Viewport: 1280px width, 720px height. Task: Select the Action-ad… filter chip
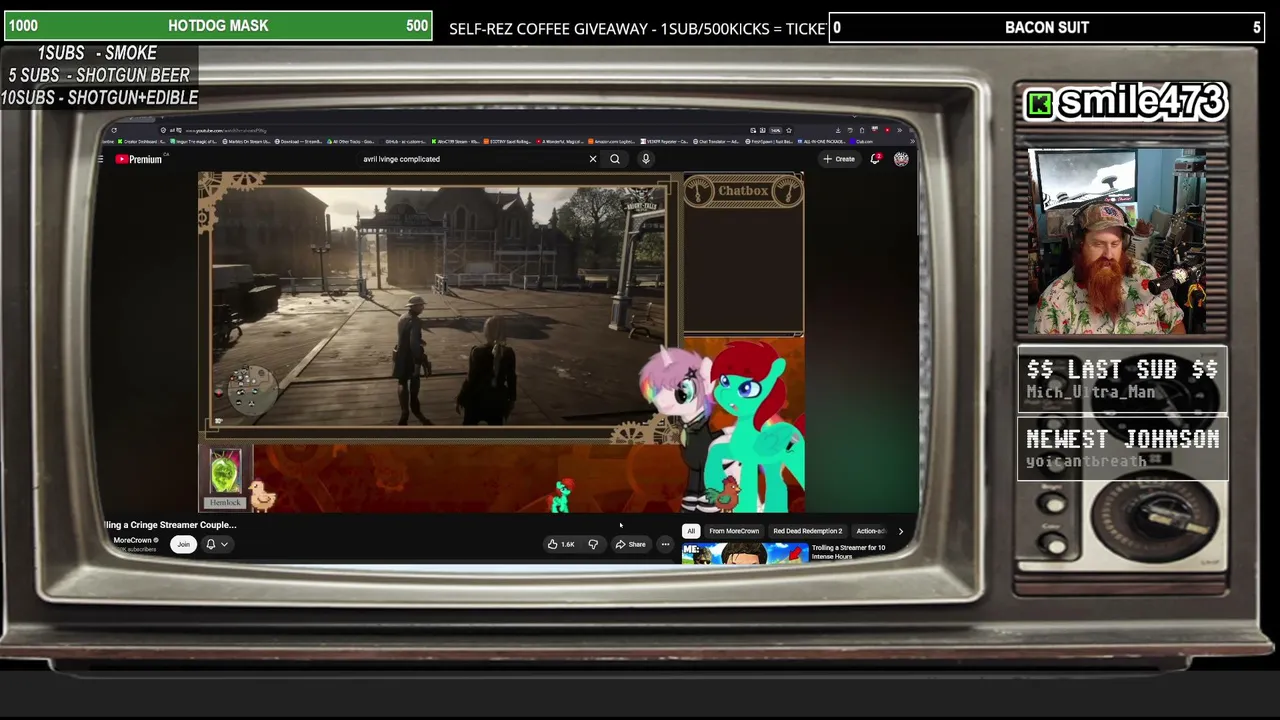870,531
